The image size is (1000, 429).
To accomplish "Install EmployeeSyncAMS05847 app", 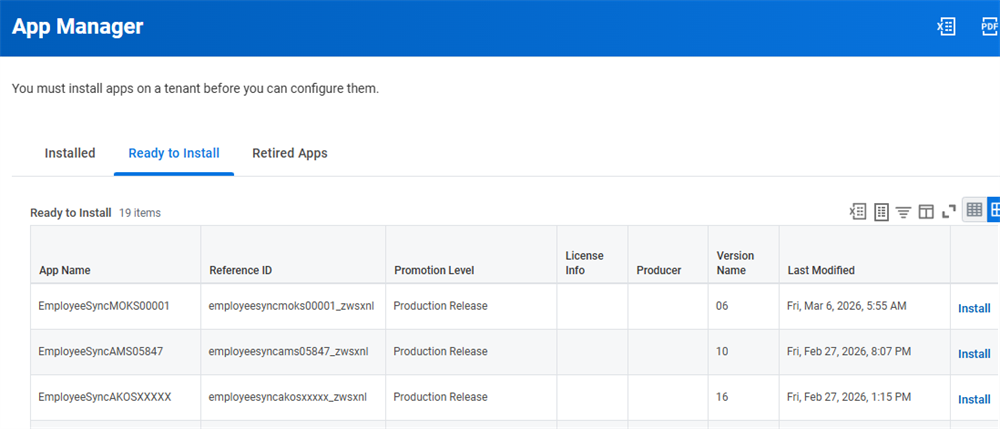I will click(974, 354).
